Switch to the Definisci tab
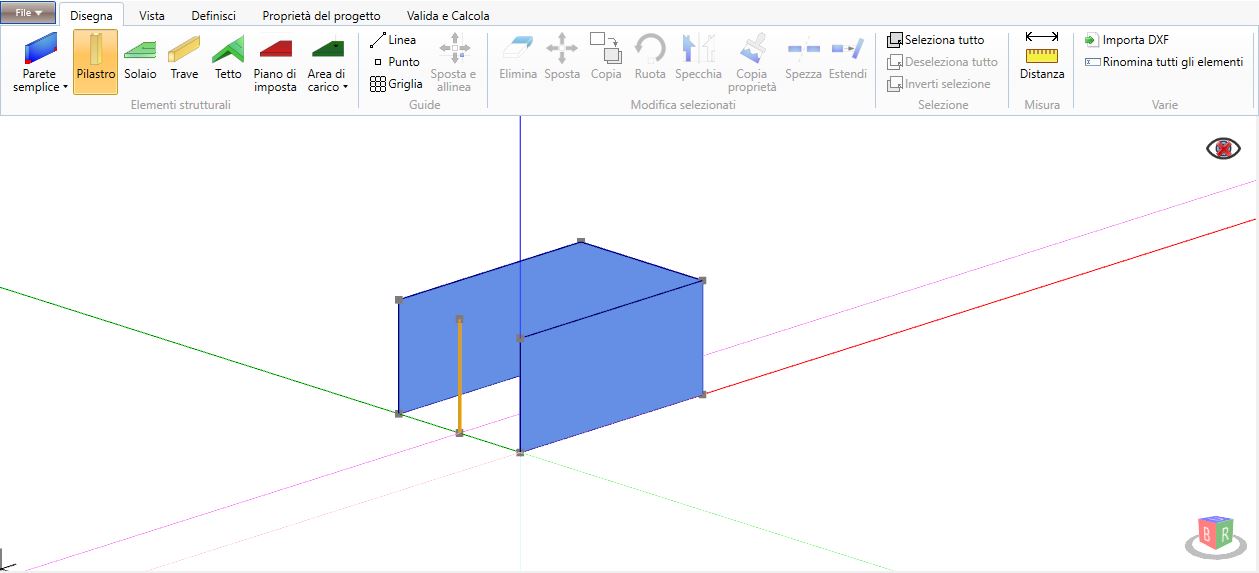The width and height of the screenshot is (1259, 573). pyautogui.click(x=214, y=15)
